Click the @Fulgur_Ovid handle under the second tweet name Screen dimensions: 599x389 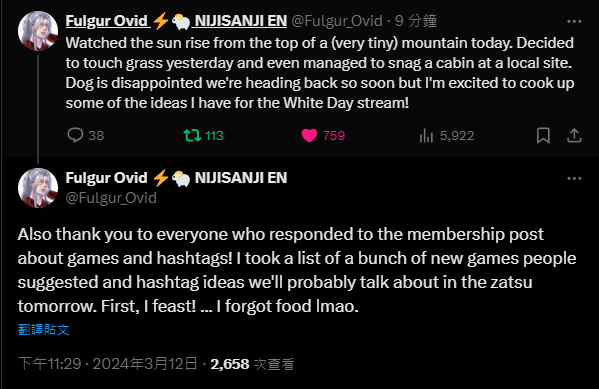pos(111,198)
